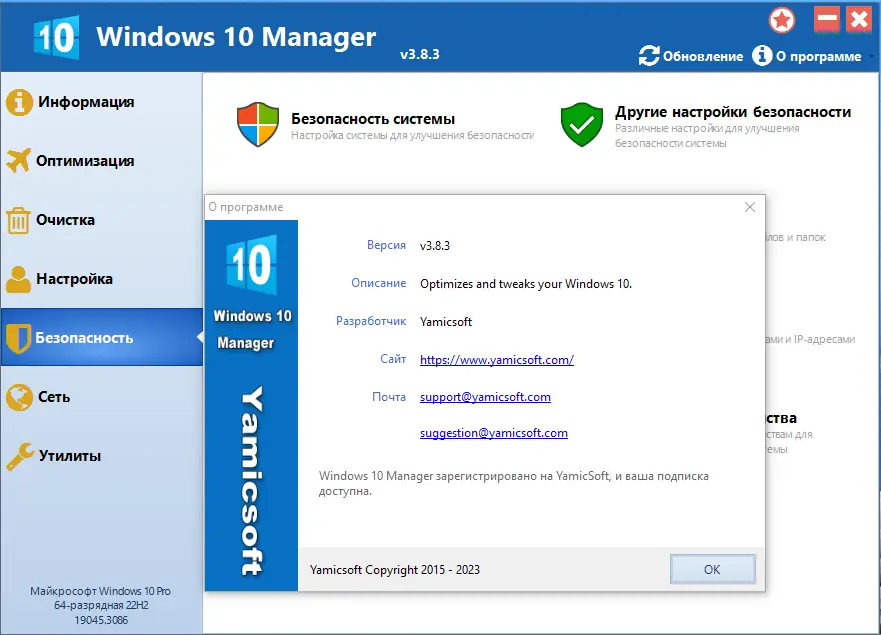This screenshot has height=635, width=881.
Task: Click the Yamicsoft developer name
Action: click(446, 321)
